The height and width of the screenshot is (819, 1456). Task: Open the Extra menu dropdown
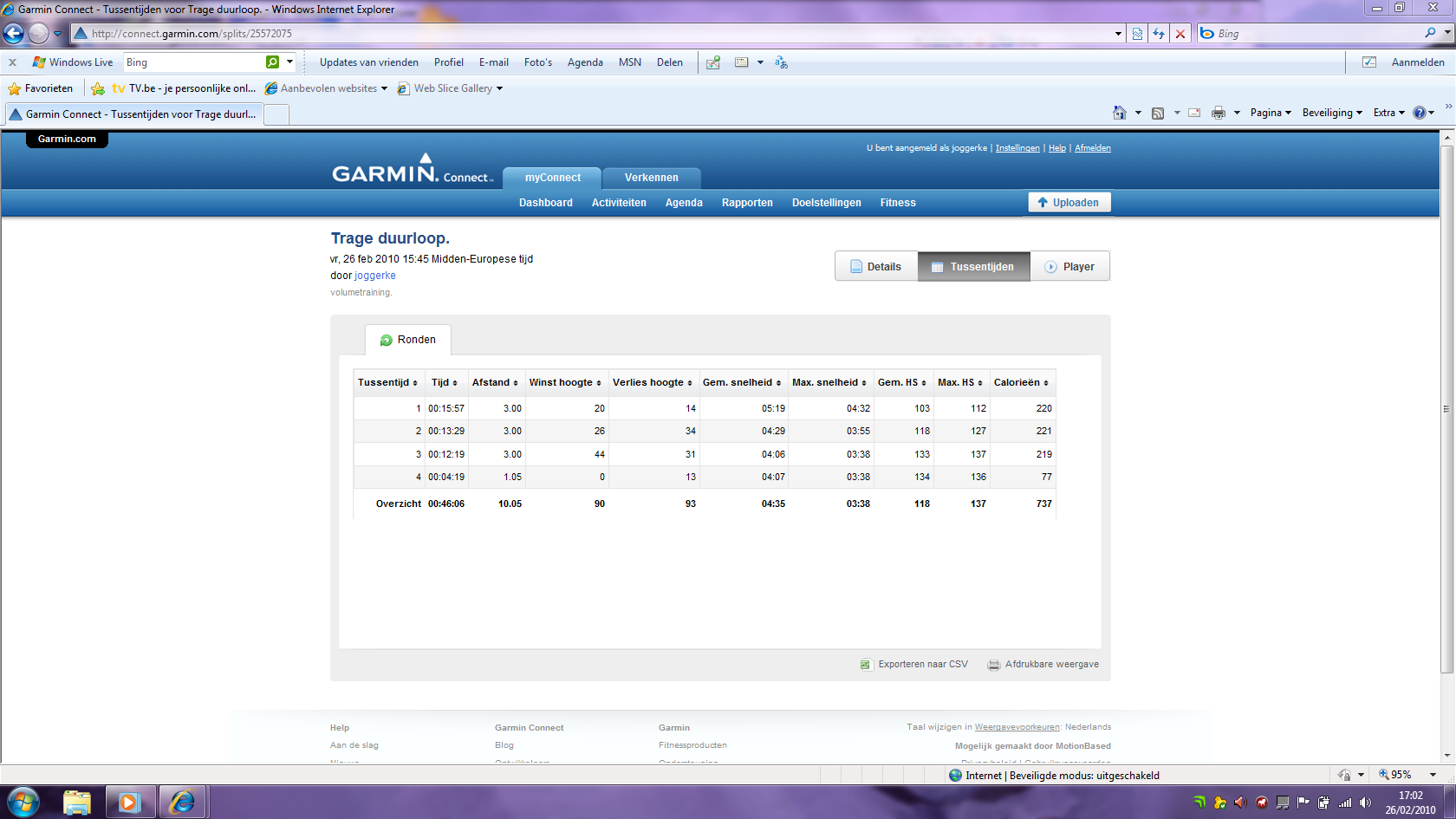click(1389, 113)
